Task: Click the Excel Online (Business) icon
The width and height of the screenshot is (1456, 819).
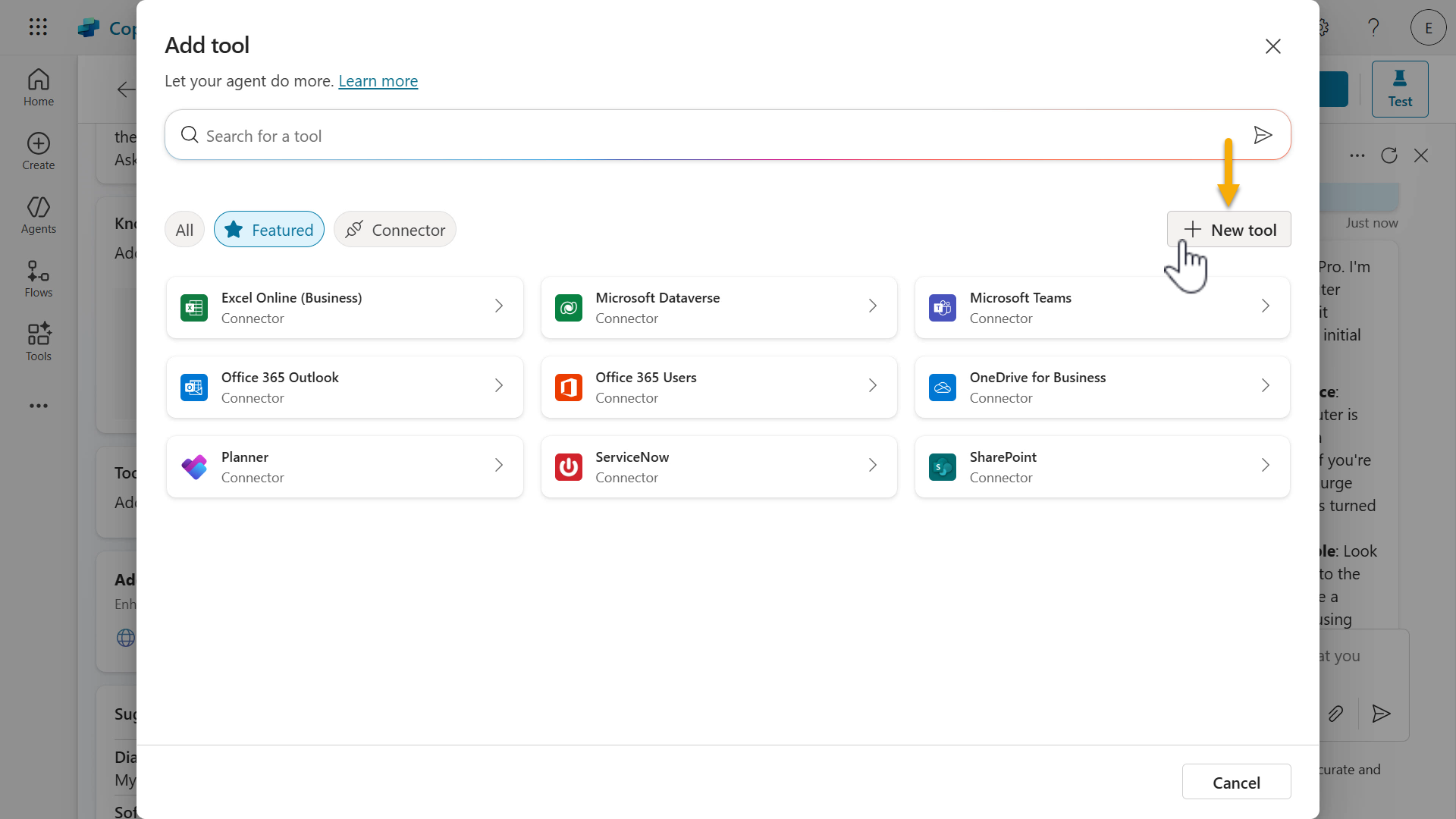Action: (194, 308)
